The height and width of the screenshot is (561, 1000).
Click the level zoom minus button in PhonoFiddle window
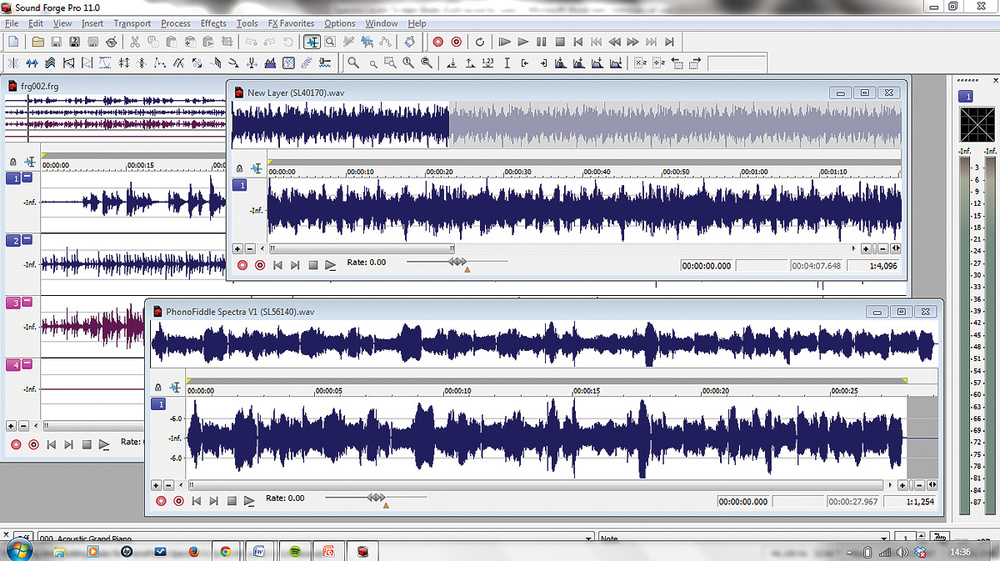[x=168, y=485]
